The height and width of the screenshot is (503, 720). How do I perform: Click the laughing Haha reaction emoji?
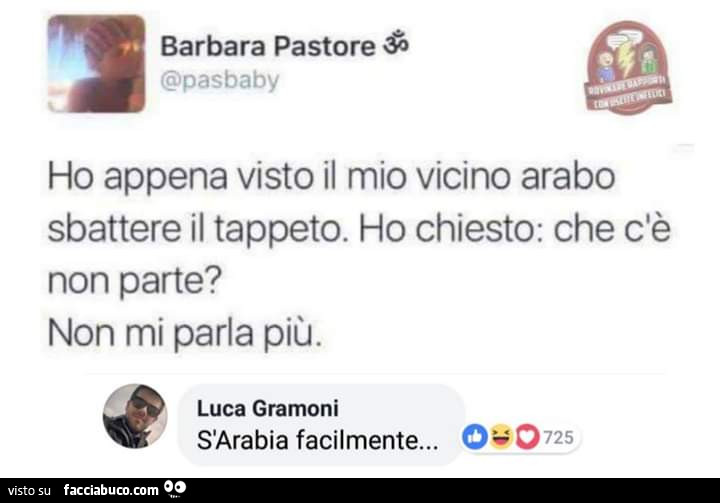501,437
